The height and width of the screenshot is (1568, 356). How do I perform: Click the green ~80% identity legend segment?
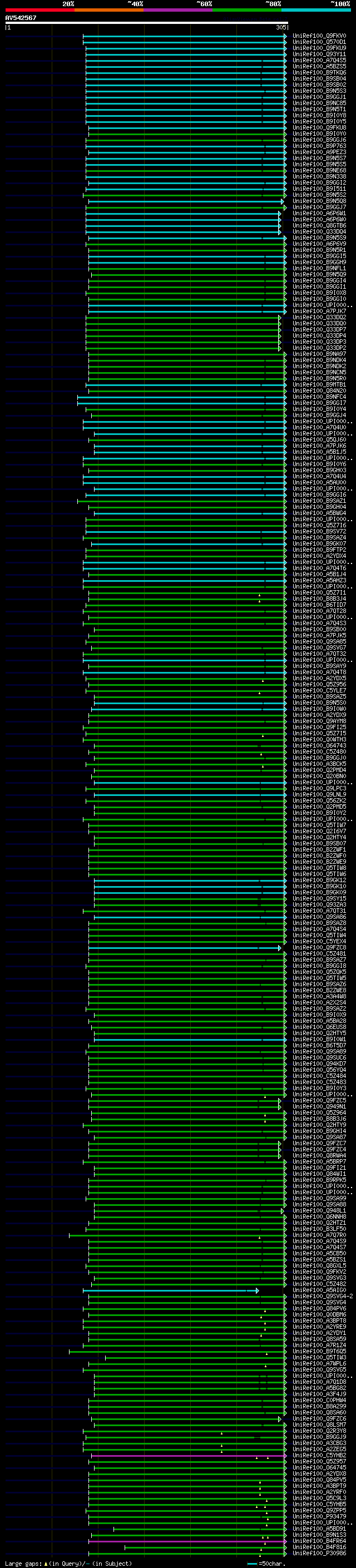247,10
